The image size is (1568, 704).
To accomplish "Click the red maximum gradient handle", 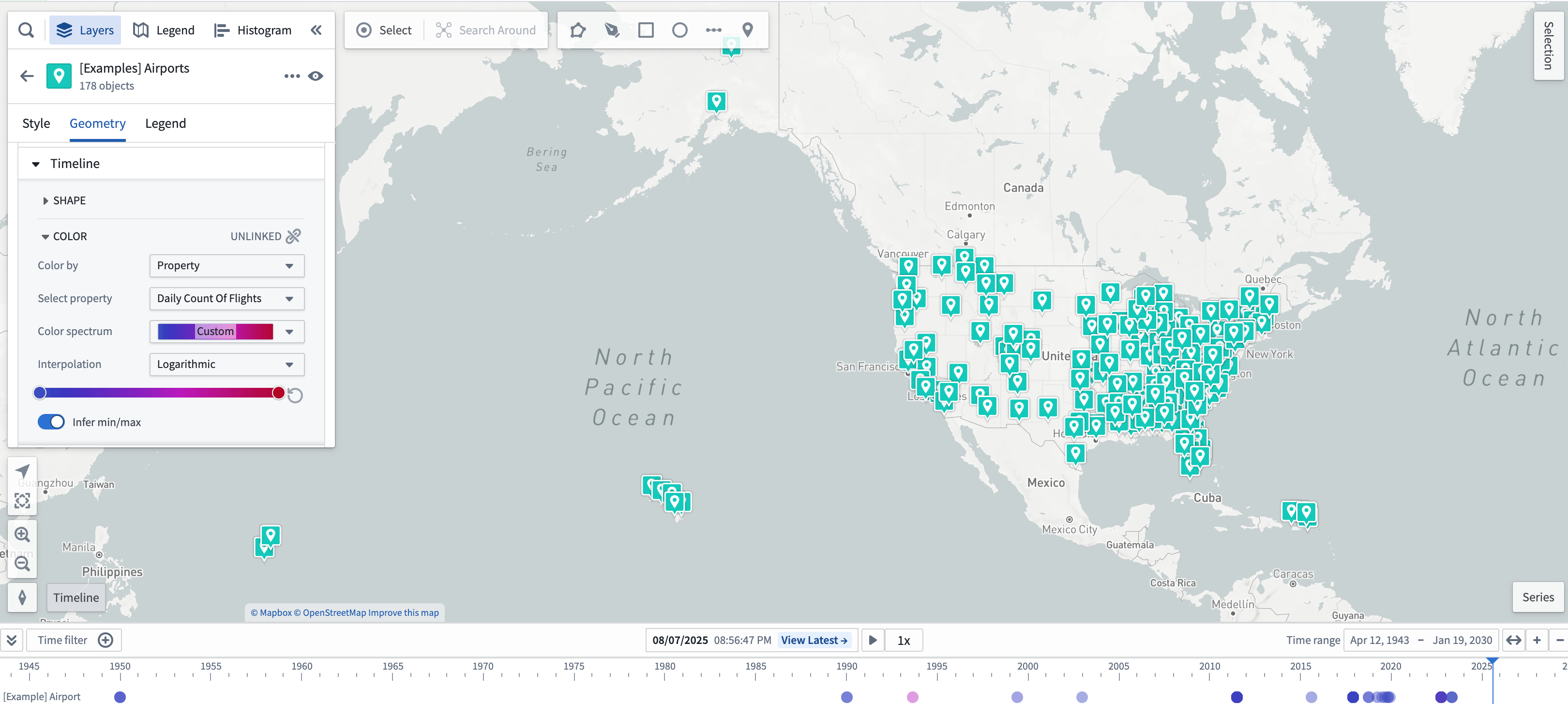I will pos(278,393).
